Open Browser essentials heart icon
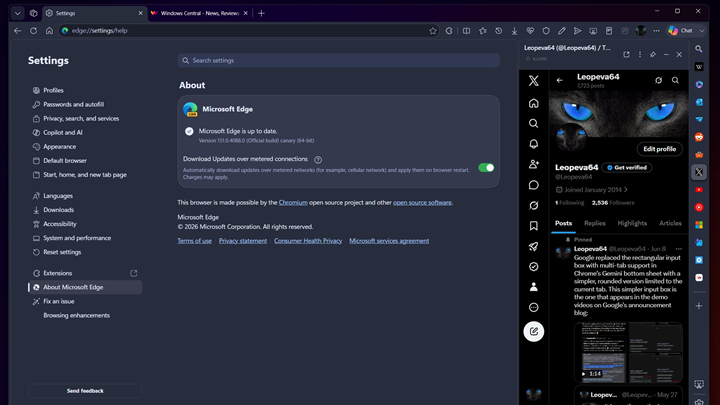 click(x=530, y=31)
